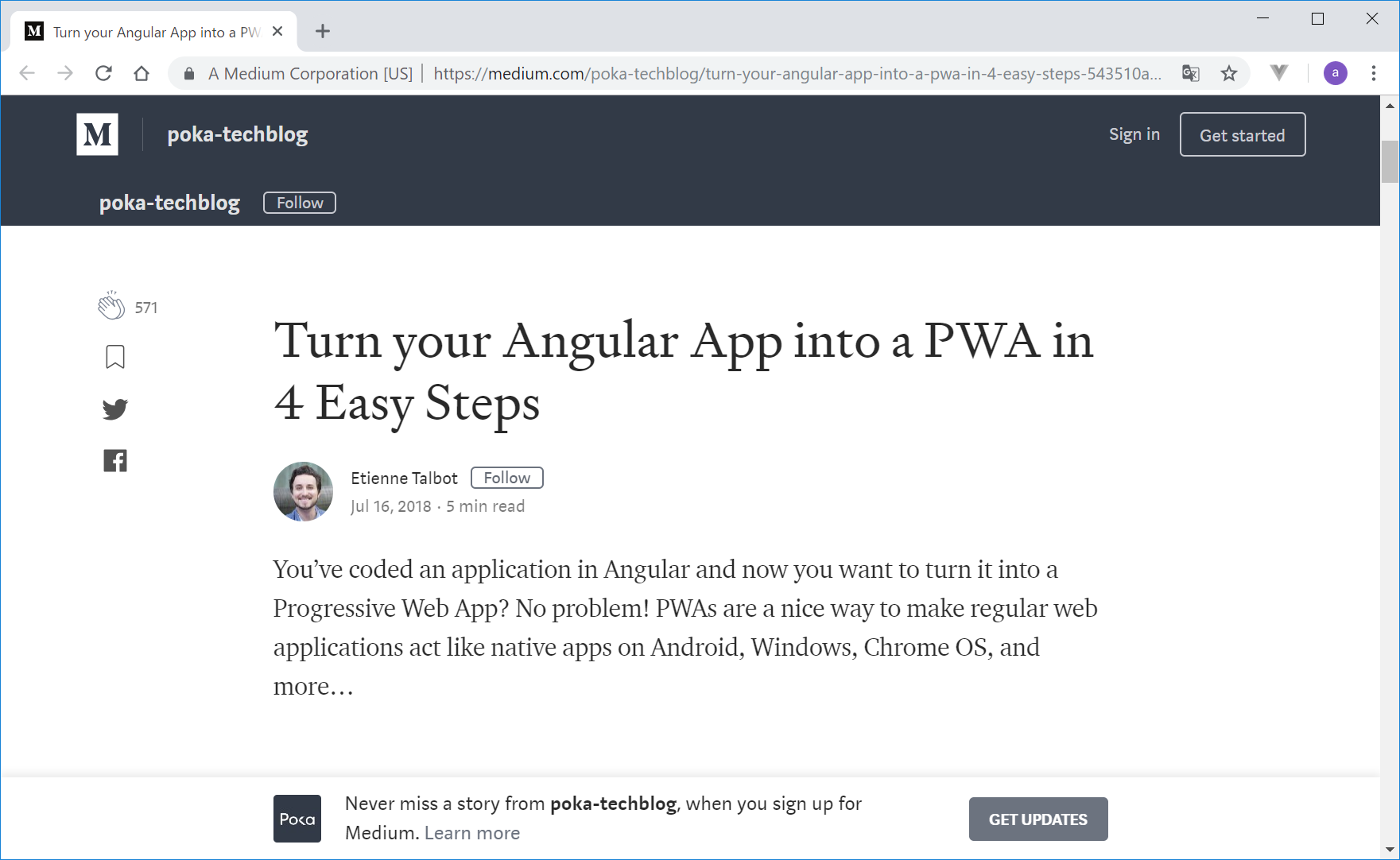Share article on Twitter

[x=115, y=409]
